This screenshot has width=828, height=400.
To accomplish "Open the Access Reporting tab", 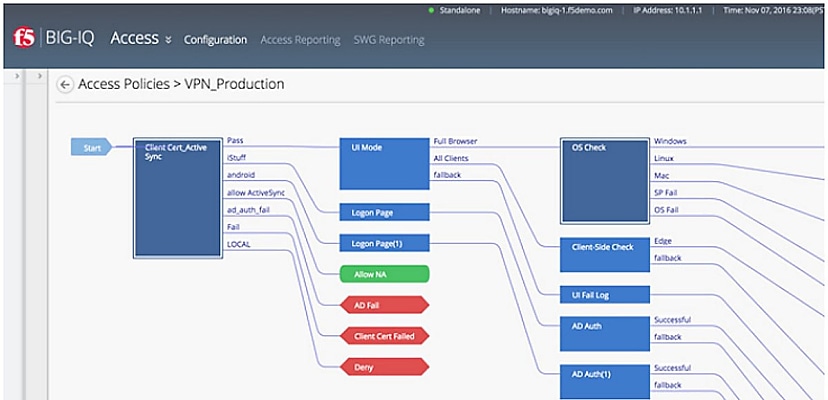I will [300, 40].
